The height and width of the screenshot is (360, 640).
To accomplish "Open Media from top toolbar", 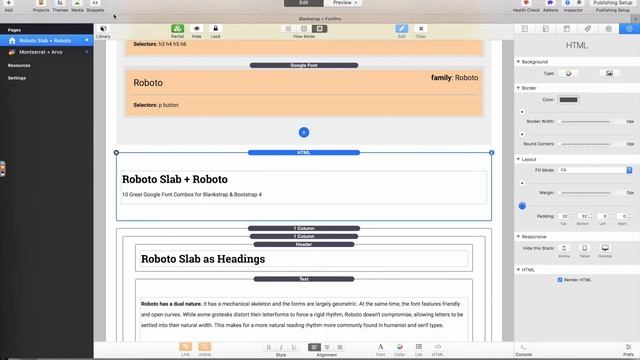I will [x=77, y=5].
